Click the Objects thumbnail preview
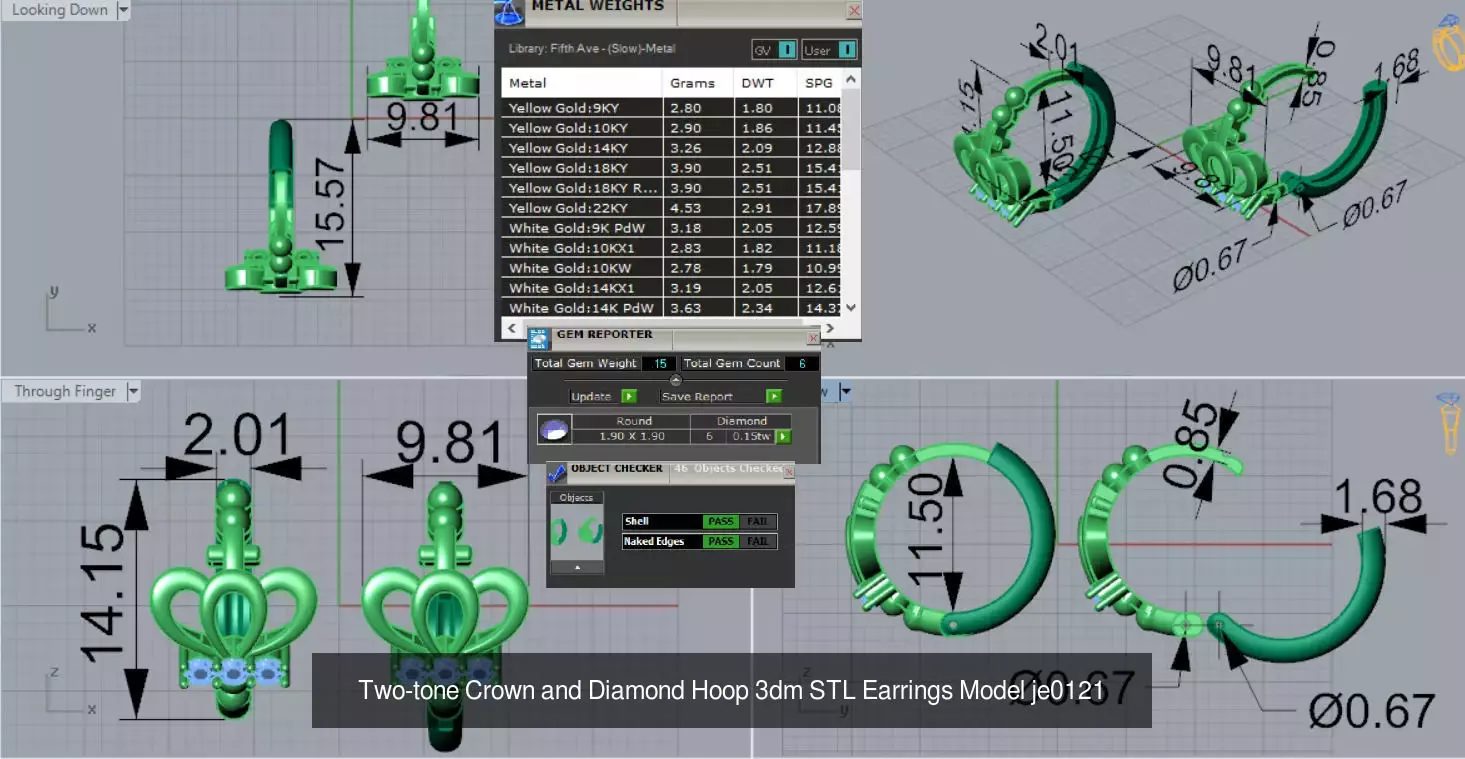This screenshot has height=759, width=1465. coord(576,531)
